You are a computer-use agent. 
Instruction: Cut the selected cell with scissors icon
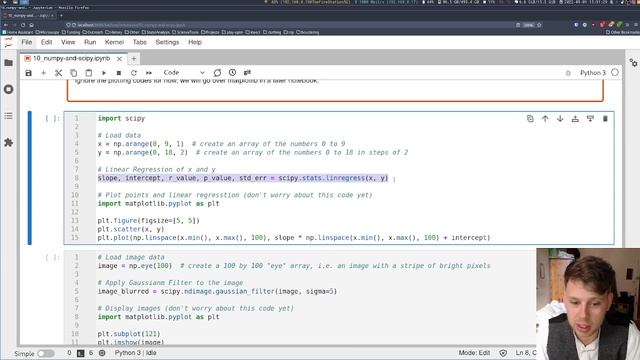click(58, 73)
